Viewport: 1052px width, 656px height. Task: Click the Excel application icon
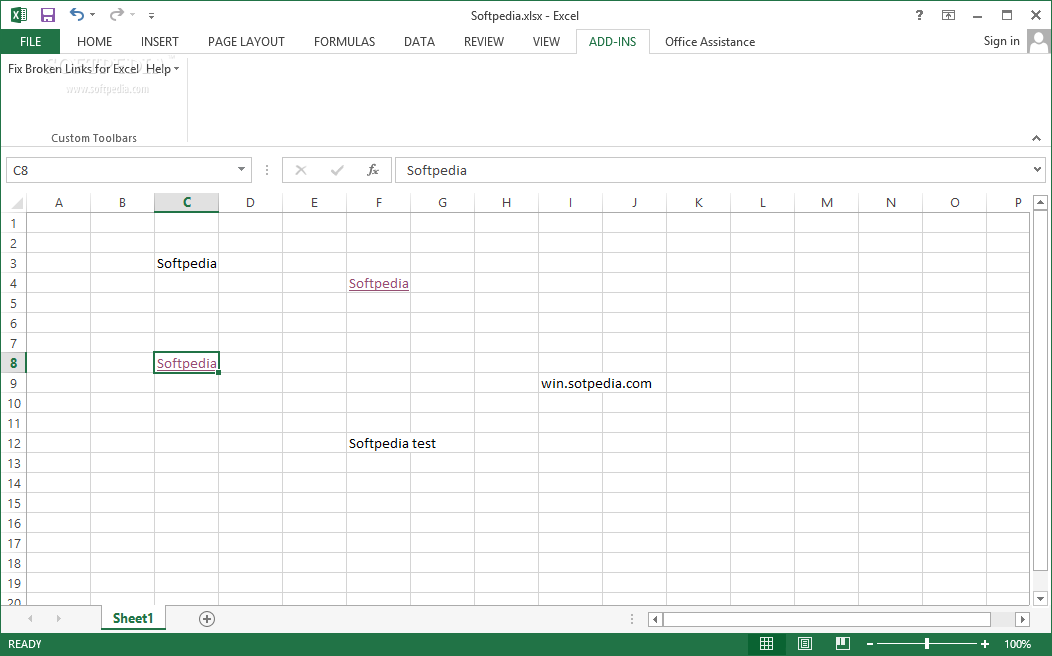(x=19, y=15)
